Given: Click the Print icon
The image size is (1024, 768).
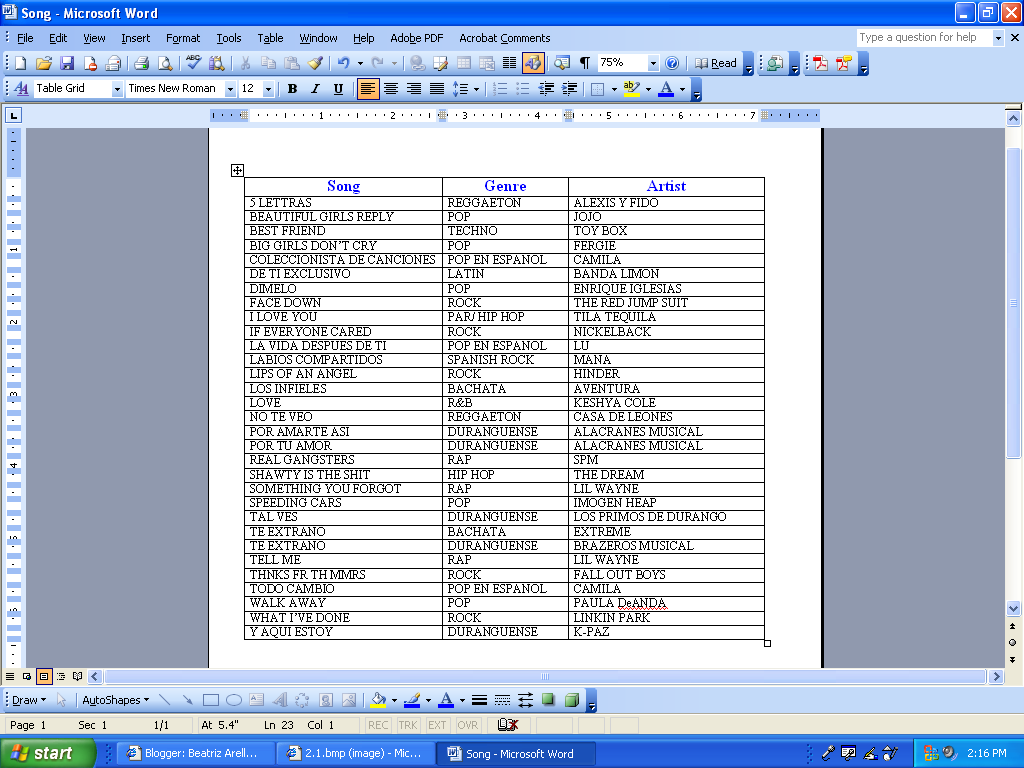Looking at the screenshot, I should coord(141,63).
